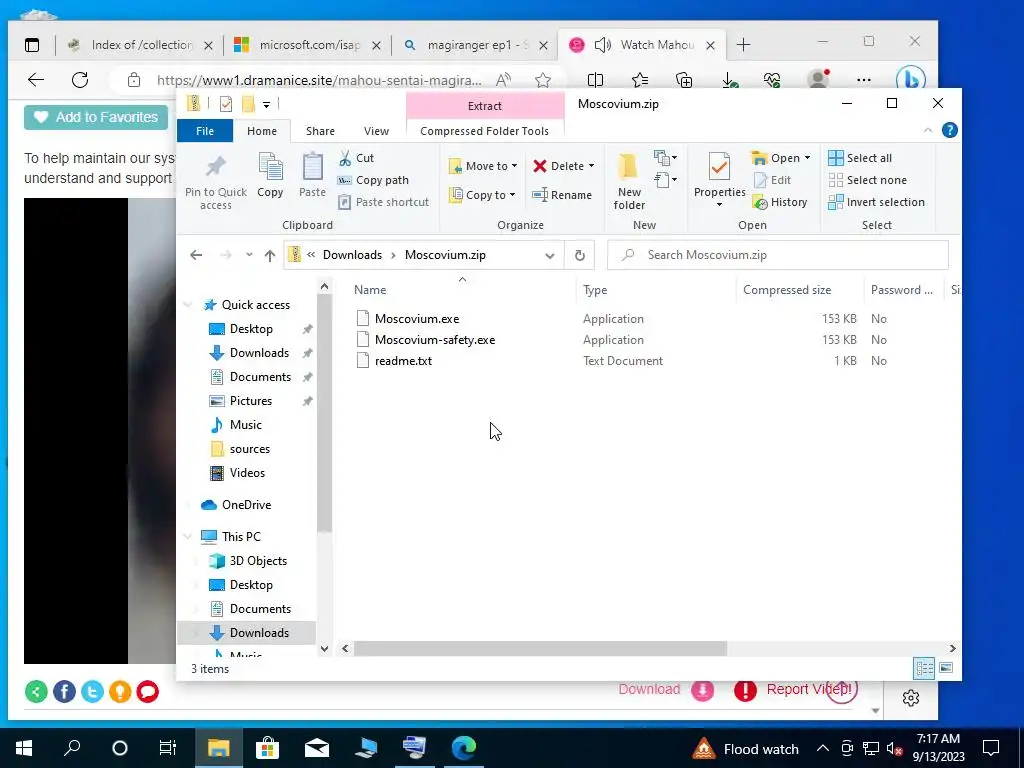
Task: Open Task View on taskbar
Action: pos(168,748)
